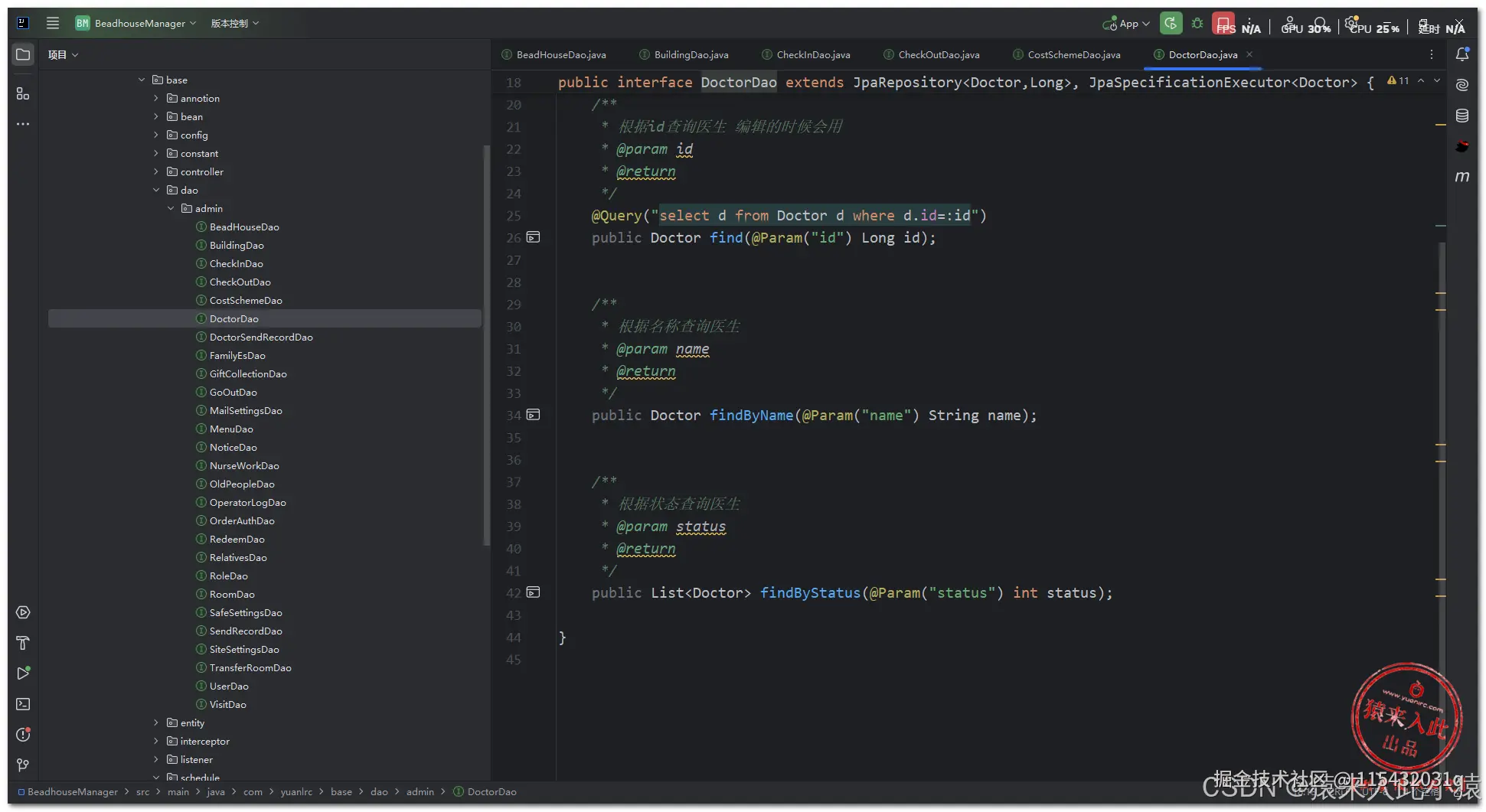Open the Git version control tool window
The height and width of the screenshot is (812, 1486).
[23, 765]
